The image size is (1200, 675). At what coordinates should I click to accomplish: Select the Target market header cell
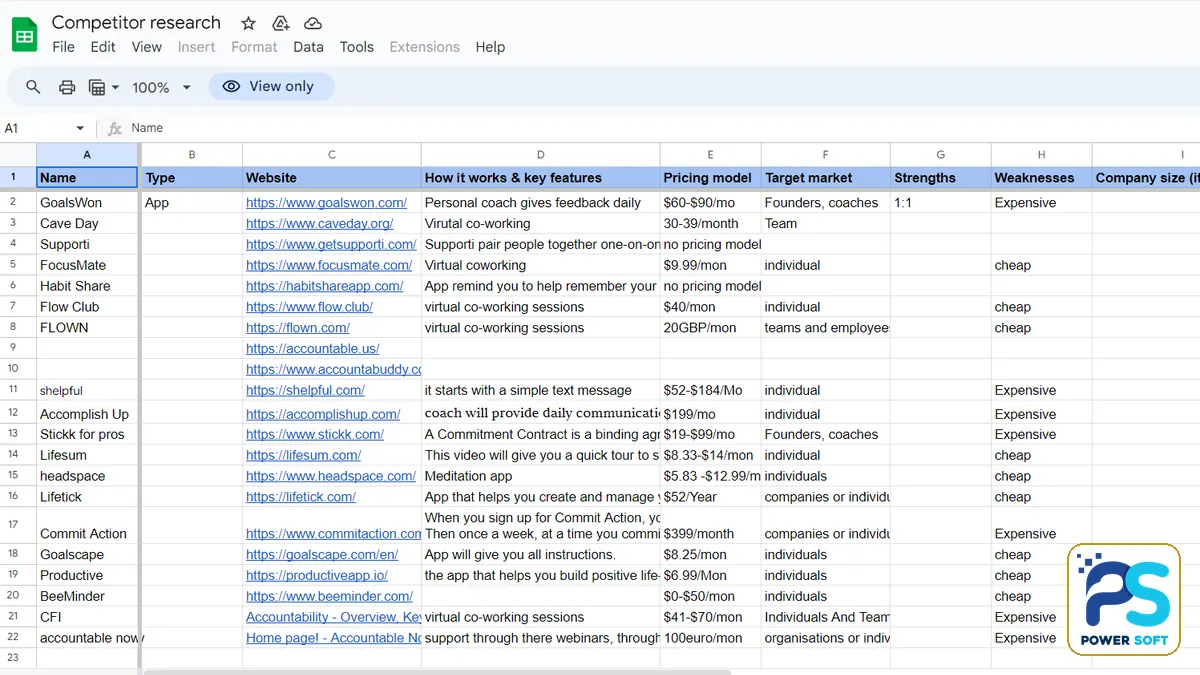point(826,178)
